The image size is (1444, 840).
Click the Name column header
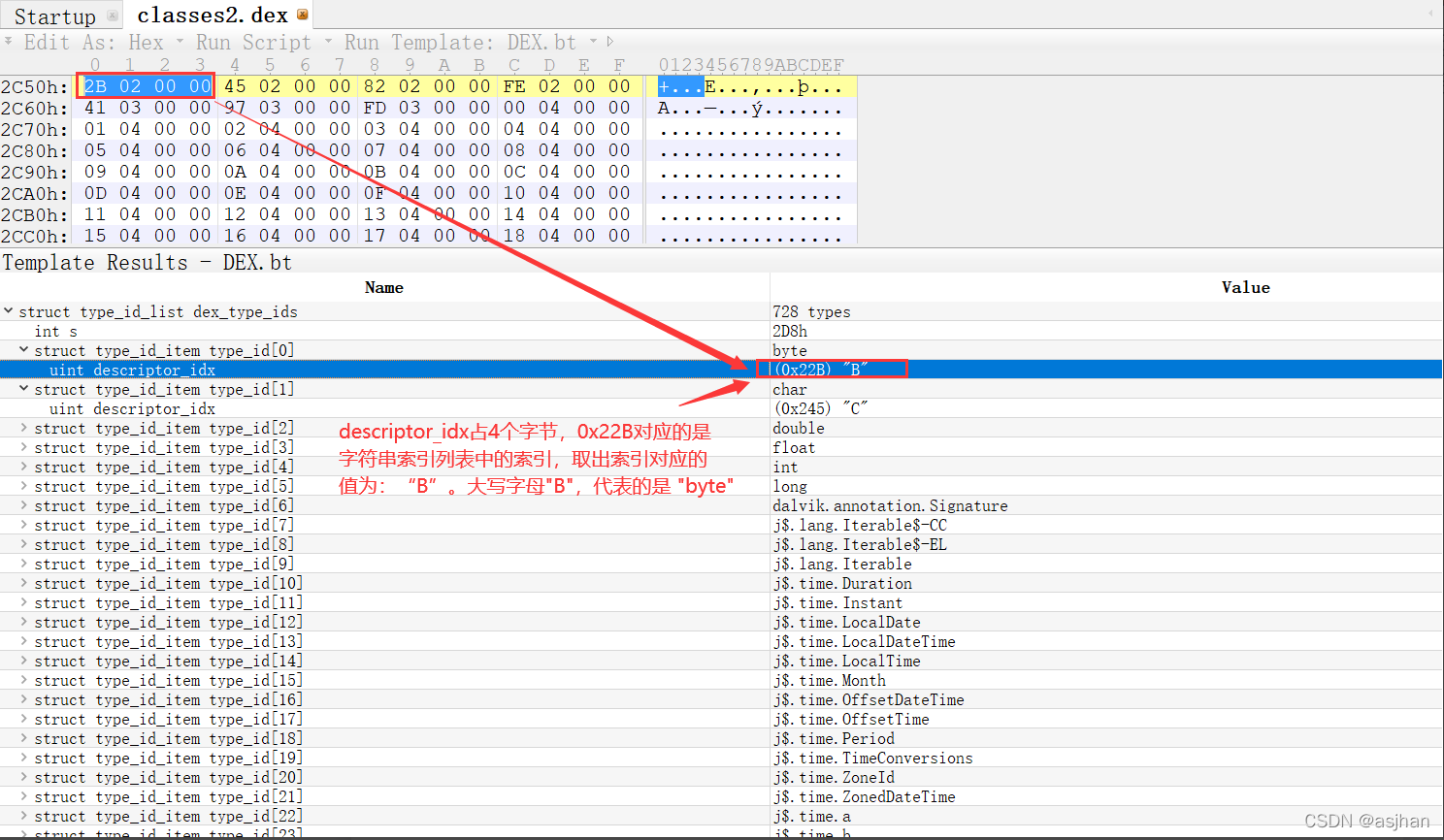point(384,287)
